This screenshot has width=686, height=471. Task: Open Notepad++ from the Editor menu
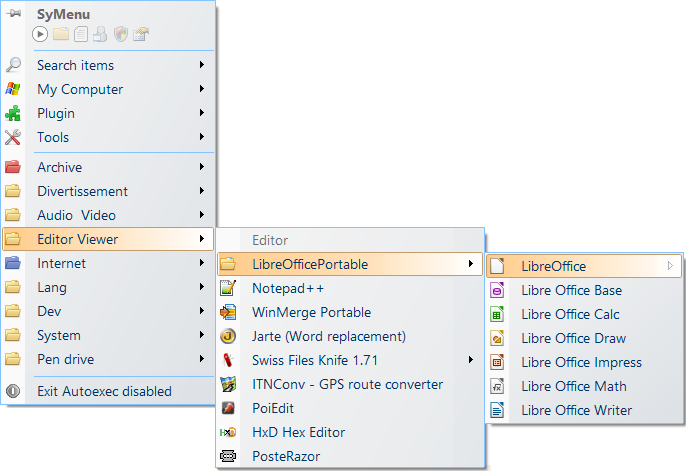288,288
